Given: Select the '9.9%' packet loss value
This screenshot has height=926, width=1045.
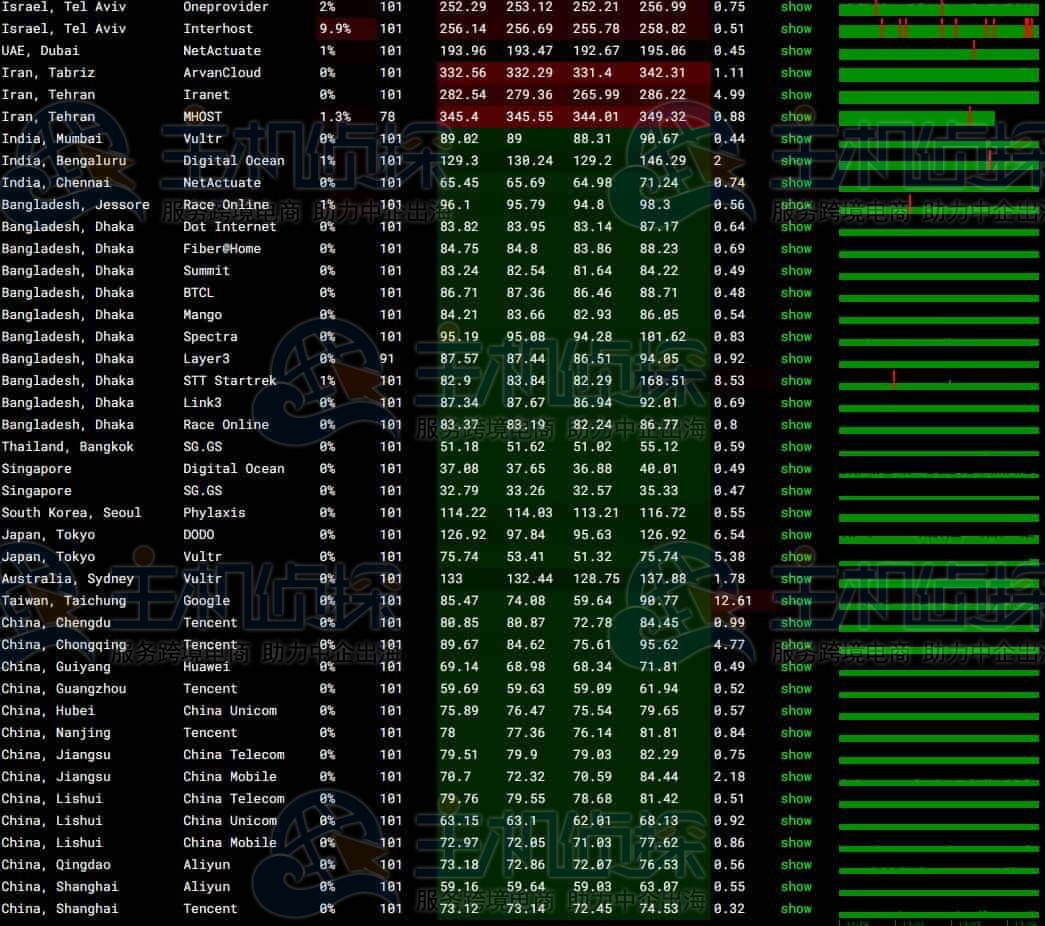Looking at the screenshot, I should pyautogui.click(x=335, y=29).
